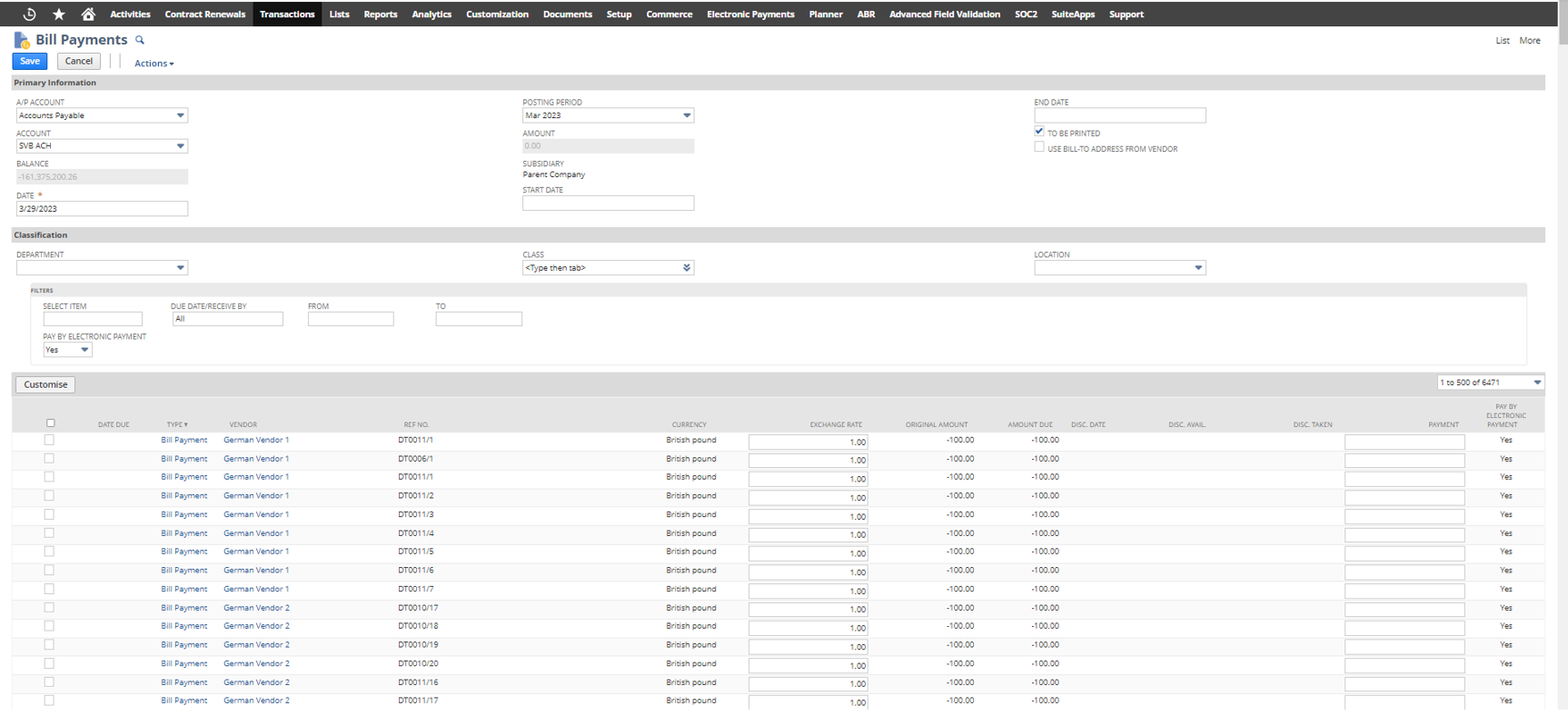Click the search icon beside Bill Payments
This screenshot has width=1568, height=716.
point(140,40)
